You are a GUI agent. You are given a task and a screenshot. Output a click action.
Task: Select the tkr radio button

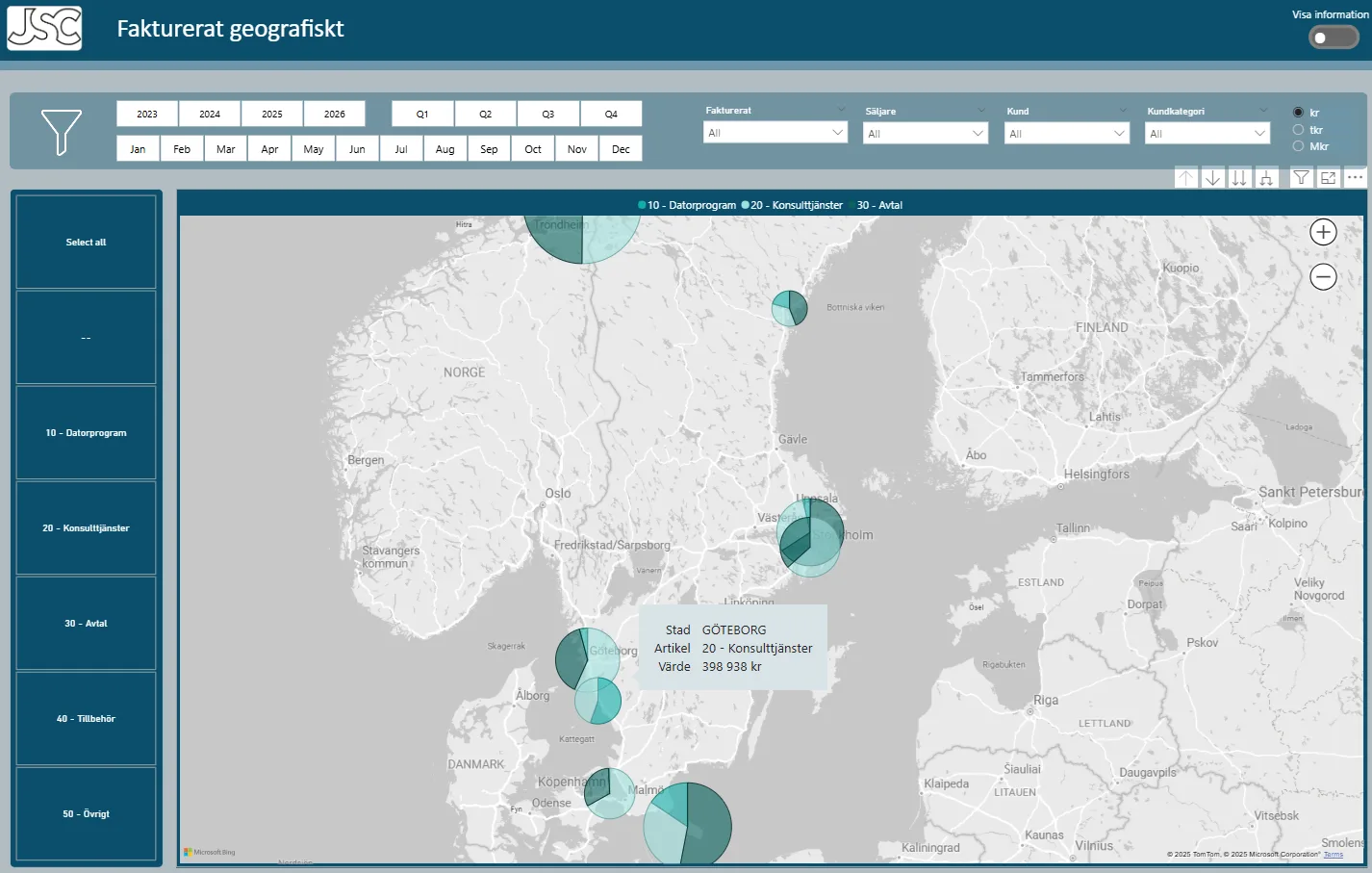[1298, 130]
